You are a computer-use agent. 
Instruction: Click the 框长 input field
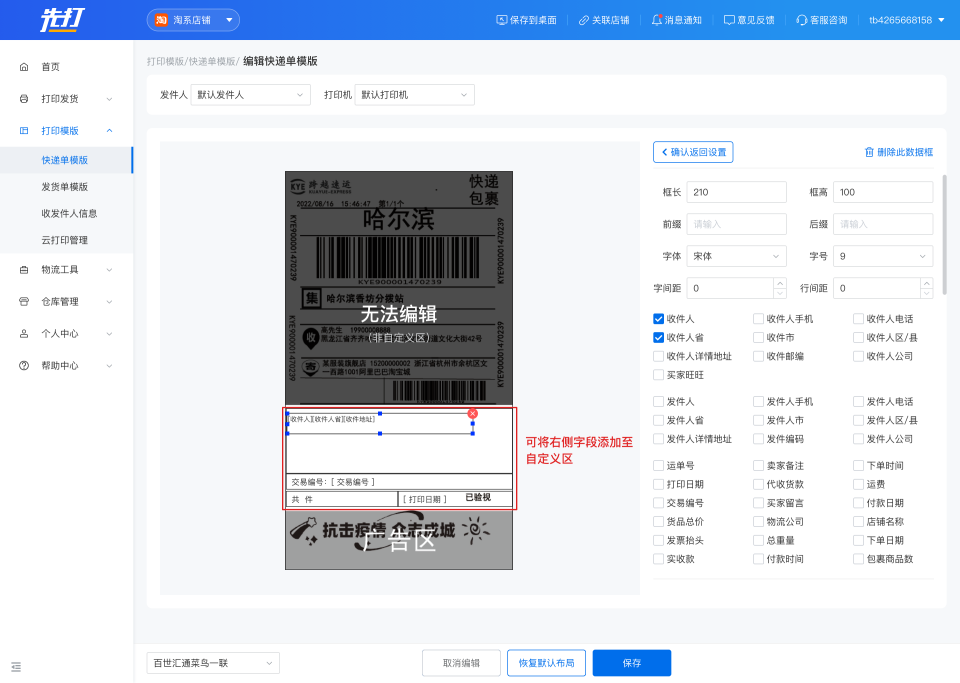[736, 192]
